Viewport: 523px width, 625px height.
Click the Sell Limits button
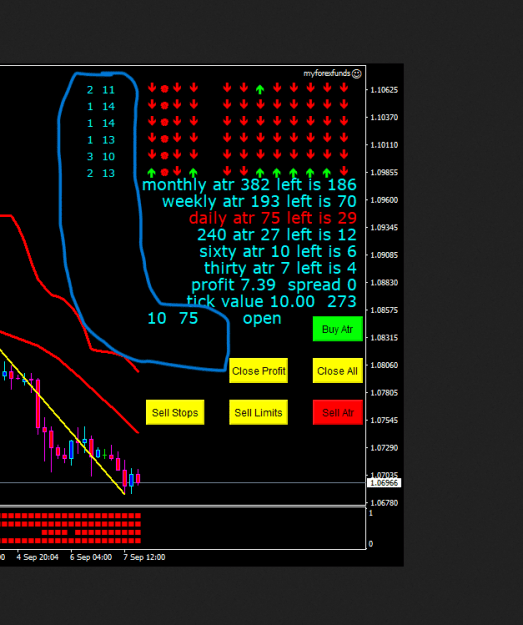pos(258,412)
